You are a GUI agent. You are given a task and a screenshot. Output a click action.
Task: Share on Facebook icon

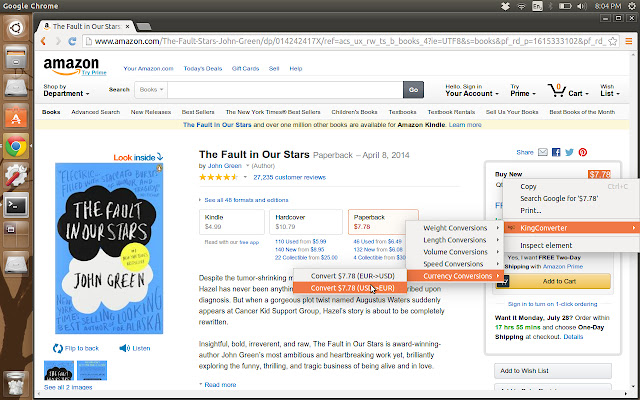(556, 152)
